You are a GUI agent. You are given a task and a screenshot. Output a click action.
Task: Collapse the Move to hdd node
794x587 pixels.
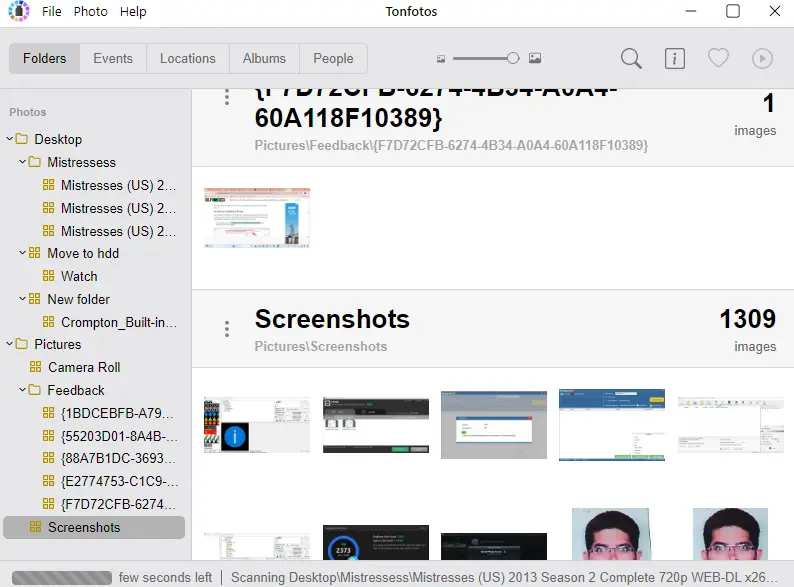point(22,252)
